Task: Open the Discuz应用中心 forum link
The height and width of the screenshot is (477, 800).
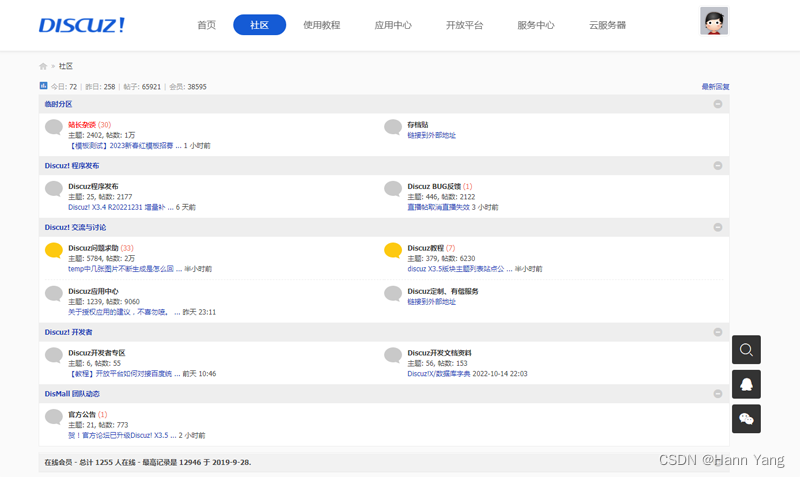Action: (93, 291)
